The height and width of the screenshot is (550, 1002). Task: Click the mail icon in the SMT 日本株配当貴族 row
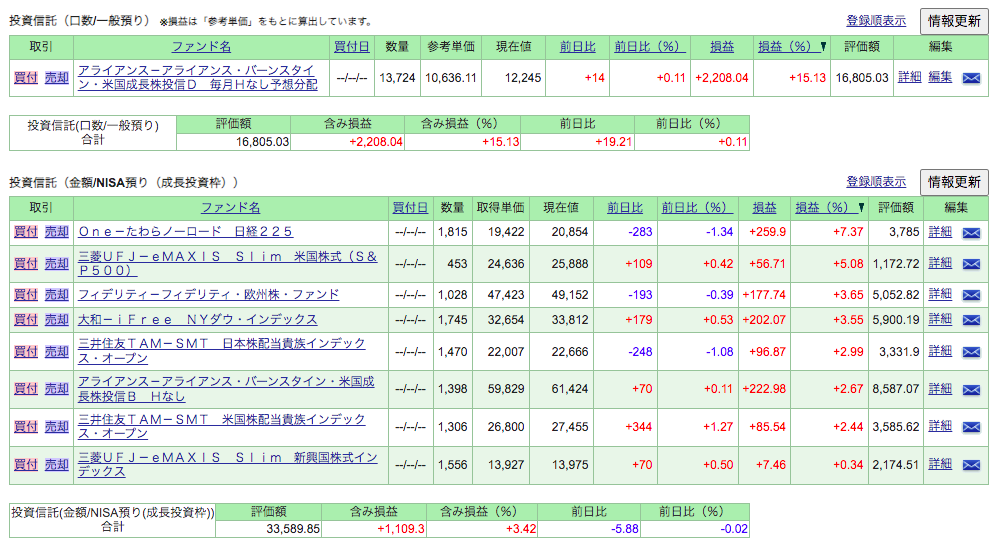(971, 352)
